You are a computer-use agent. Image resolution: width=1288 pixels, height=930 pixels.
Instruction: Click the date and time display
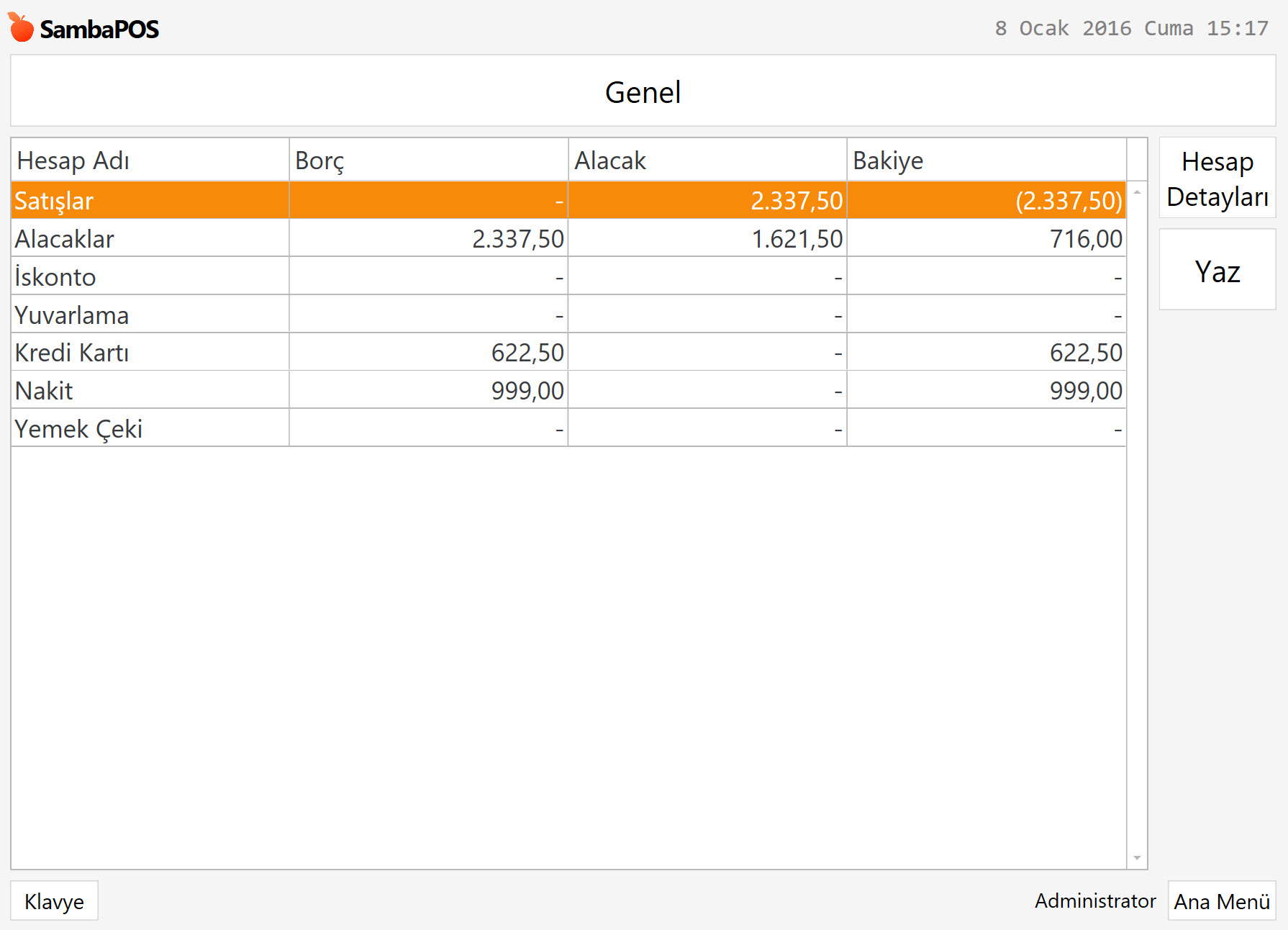click(x=1131, y=28)
